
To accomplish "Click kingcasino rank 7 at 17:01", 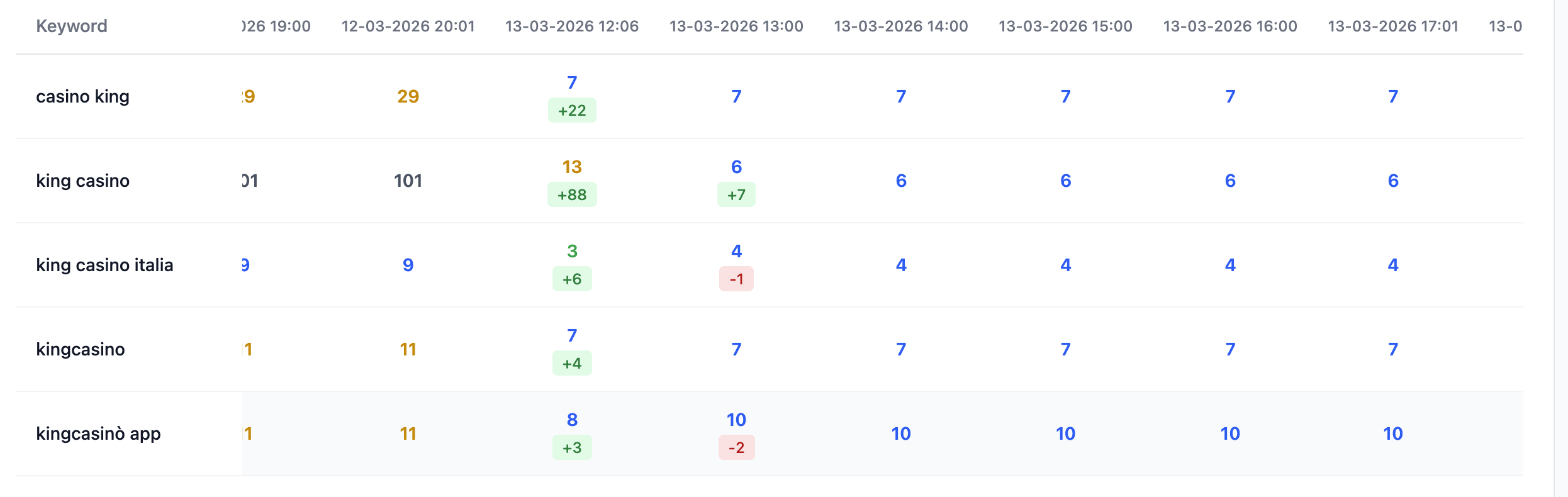I will coord(1393,349).
